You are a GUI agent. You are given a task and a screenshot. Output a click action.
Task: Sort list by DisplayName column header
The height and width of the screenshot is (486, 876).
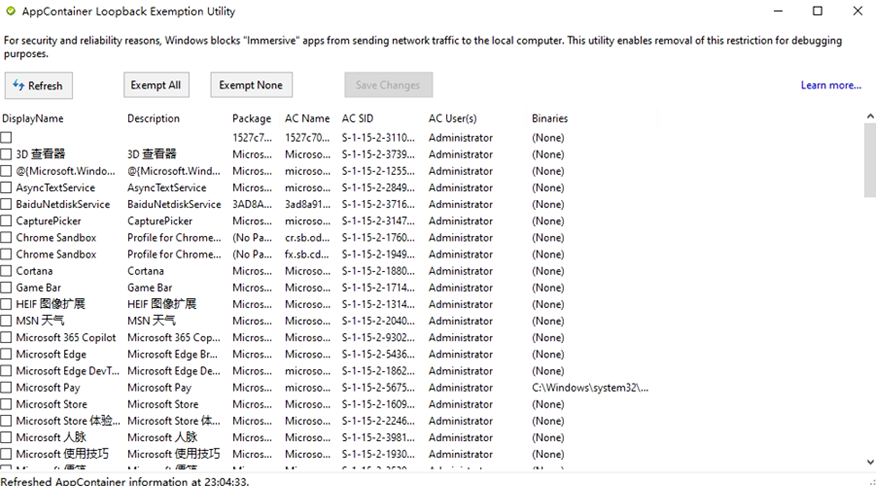(x=33, y=119)
